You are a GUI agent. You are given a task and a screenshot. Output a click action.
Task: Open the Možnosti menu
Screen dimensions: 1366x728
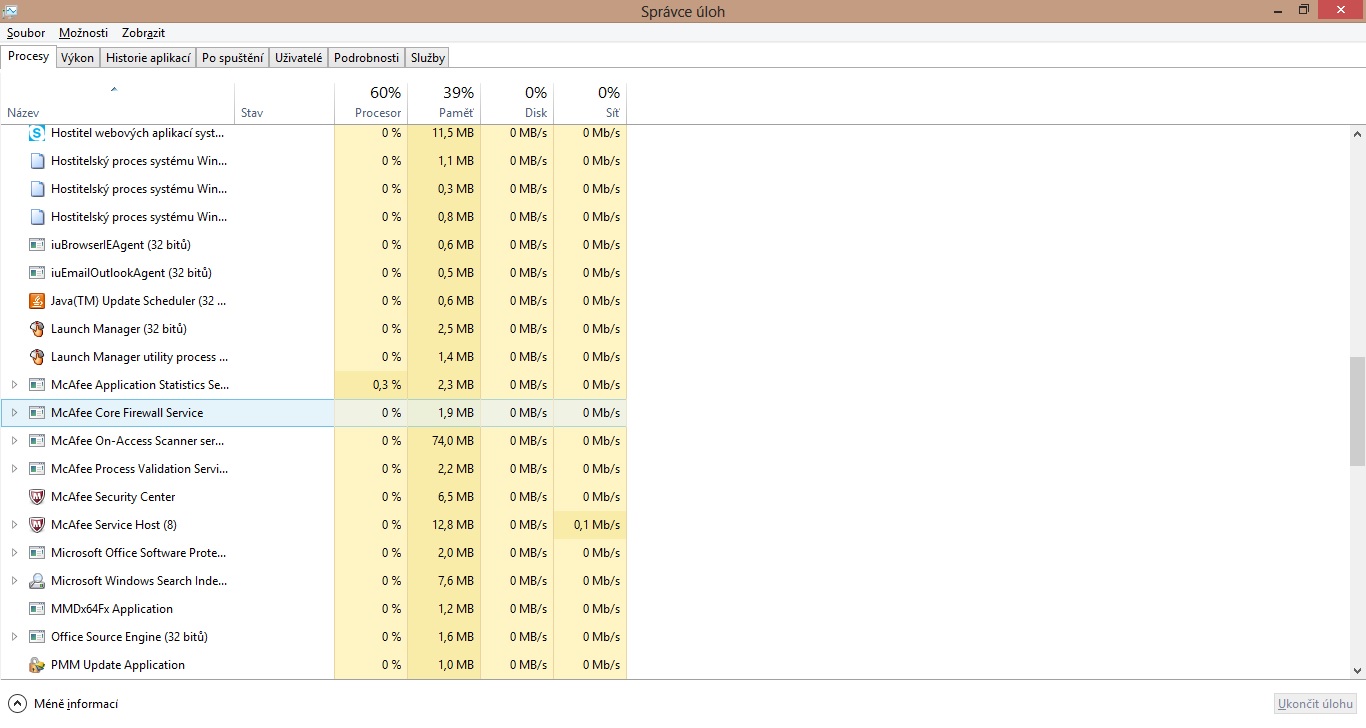point(83,33)
